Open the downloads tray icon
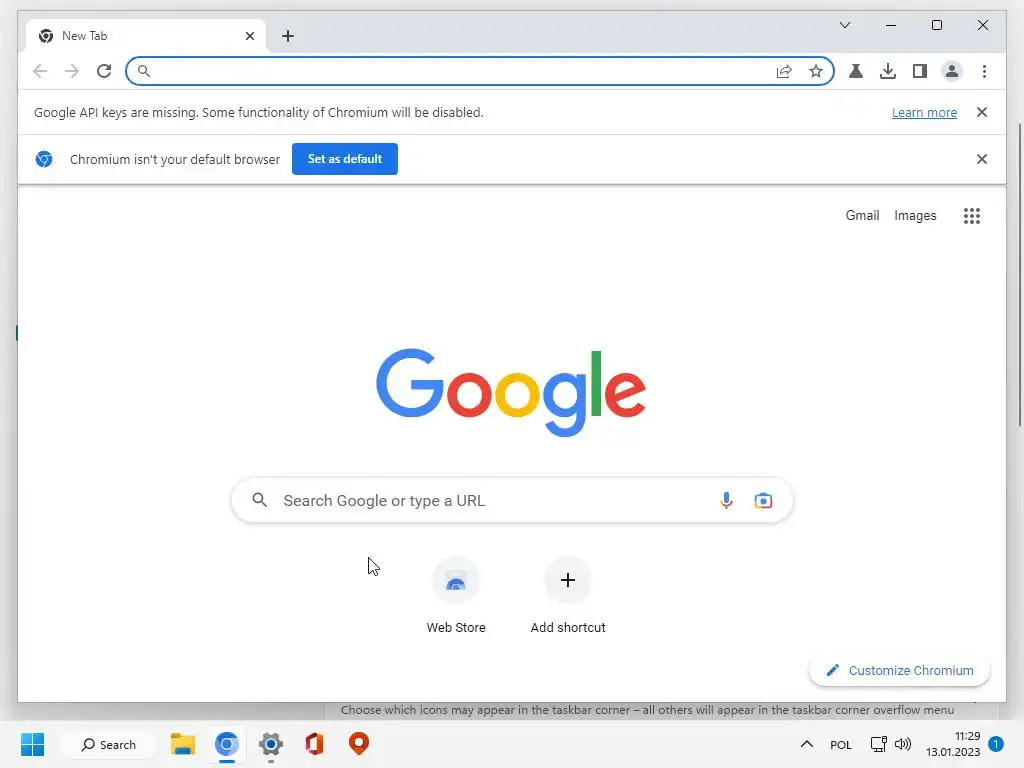The image size is (1024, 768). [888, 71]
